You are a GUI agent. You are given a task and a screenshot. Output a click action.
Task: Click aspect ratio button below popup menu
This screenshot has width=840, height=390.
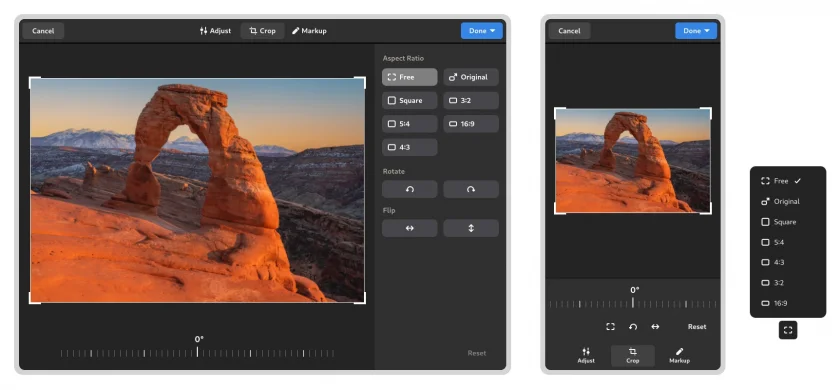pos(788,330)
